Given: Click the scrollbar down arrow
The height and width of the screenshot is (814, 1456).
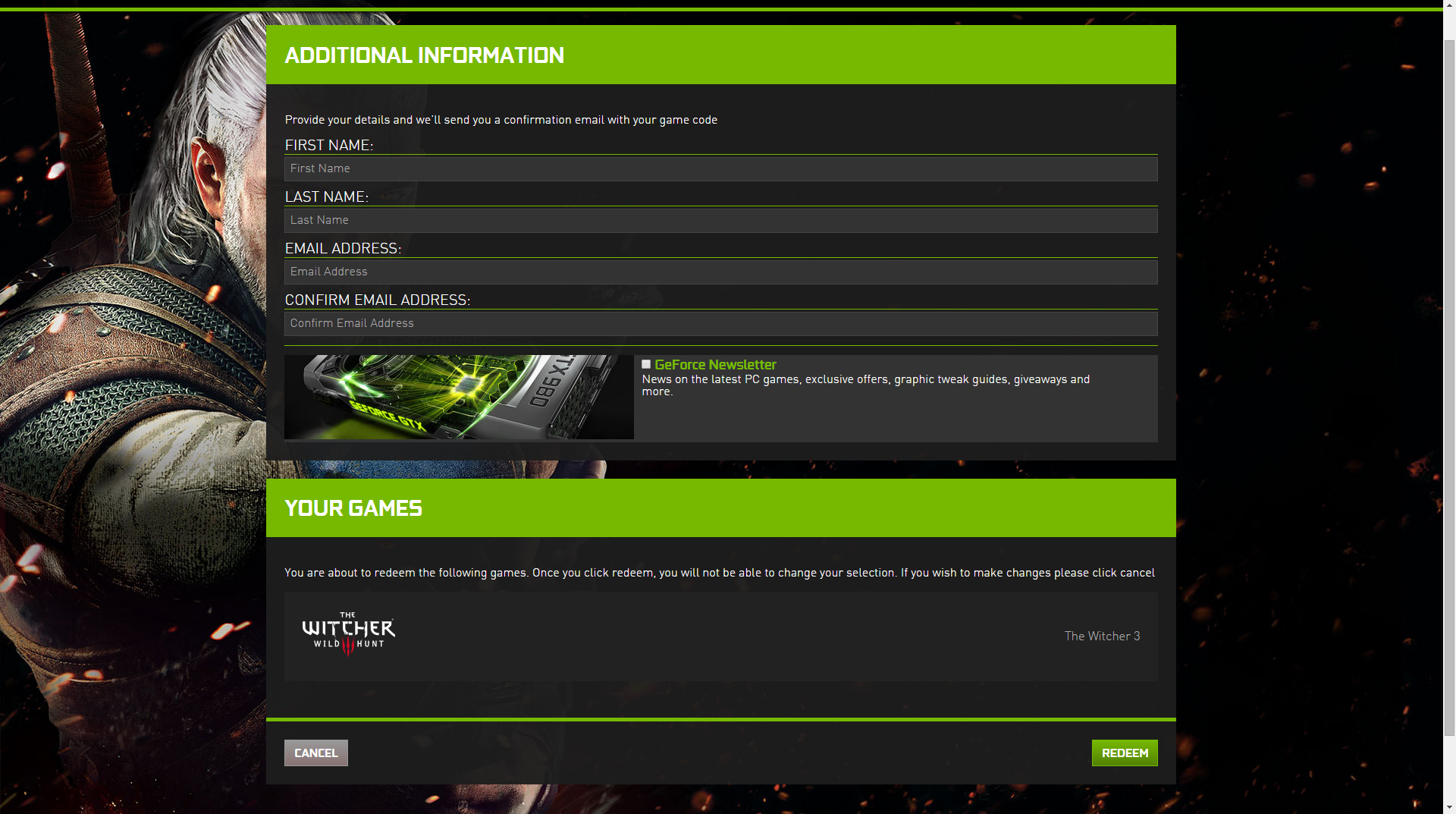Looking at the screenshot, I should click(x=1449, y=807).
